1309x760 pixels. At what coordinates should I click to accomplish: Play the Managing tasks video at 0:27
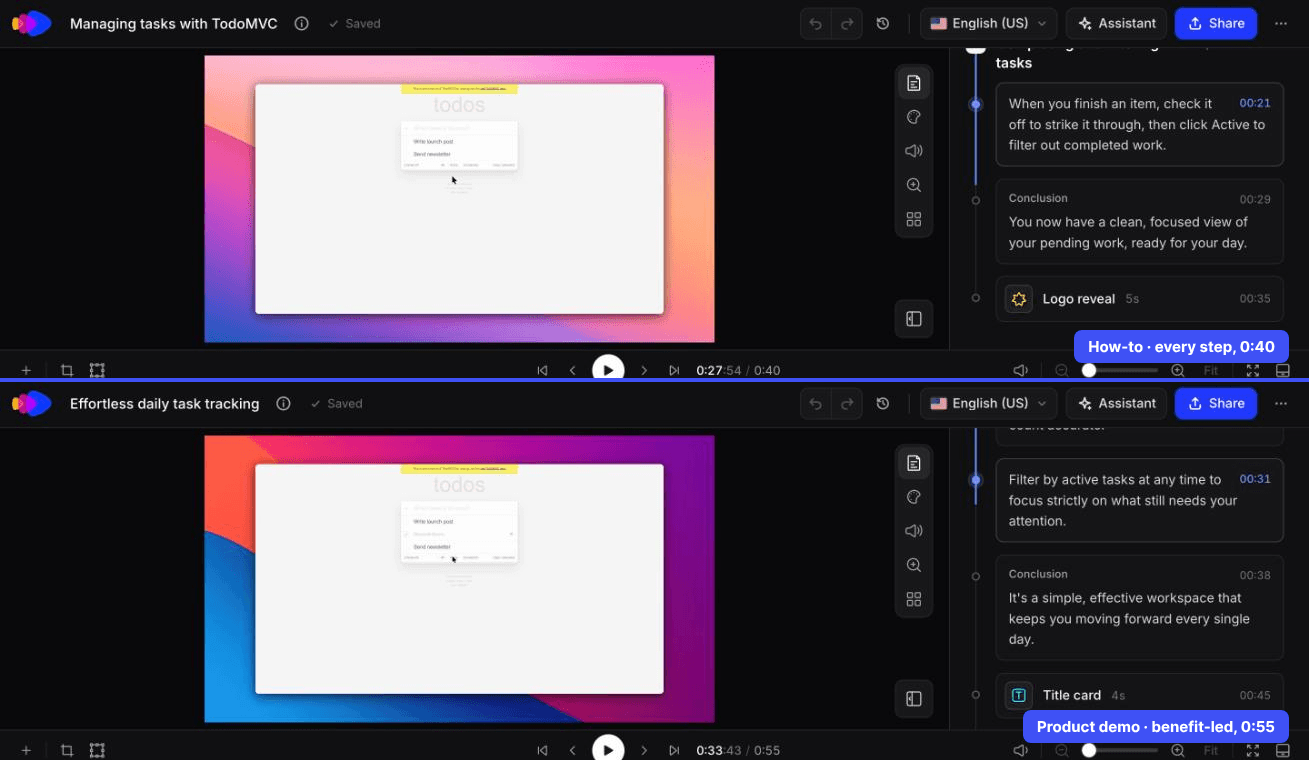(608, 367)
